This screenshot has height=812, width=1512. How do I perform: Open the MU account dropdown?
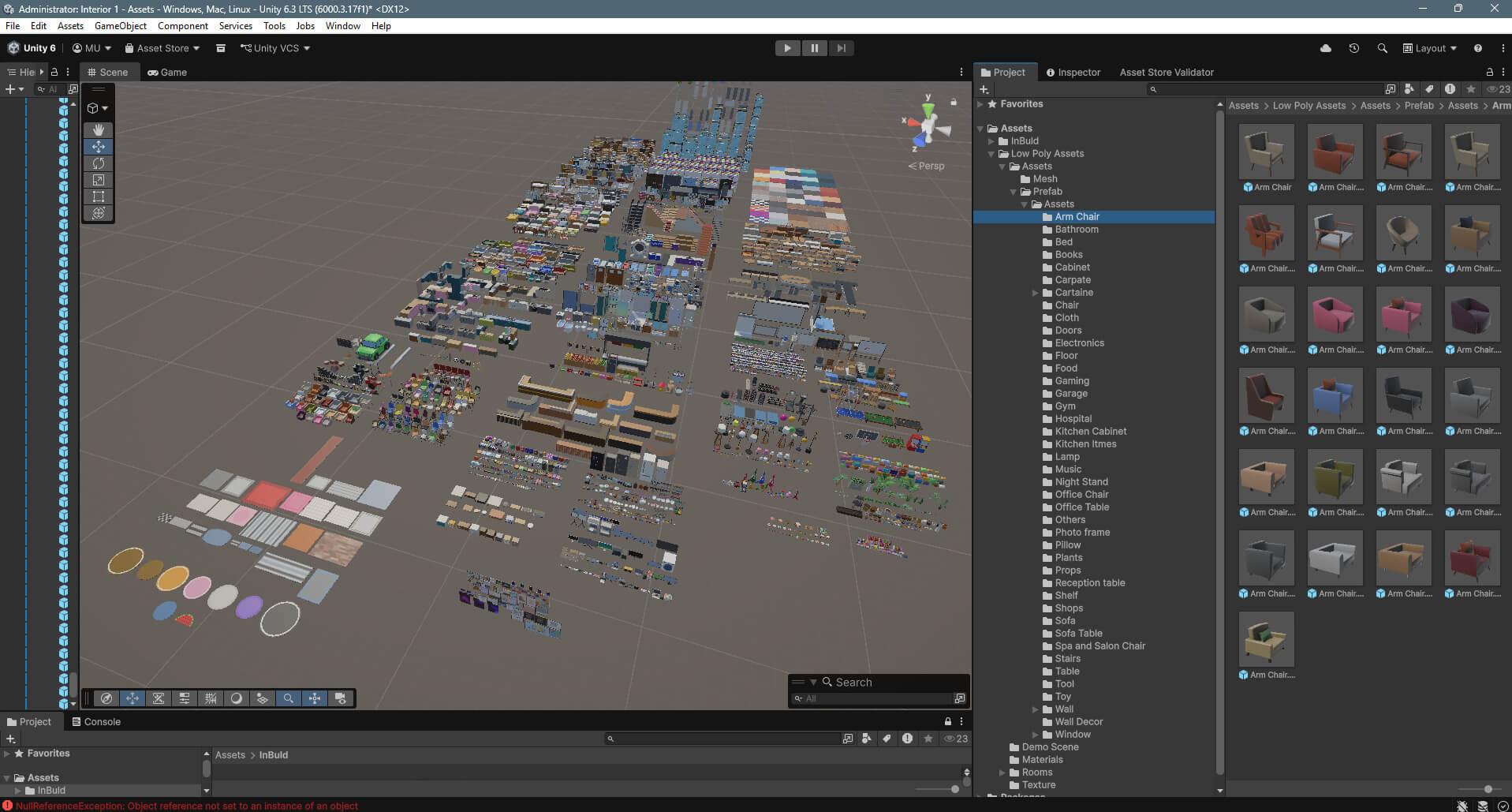(x=91, y=48)
